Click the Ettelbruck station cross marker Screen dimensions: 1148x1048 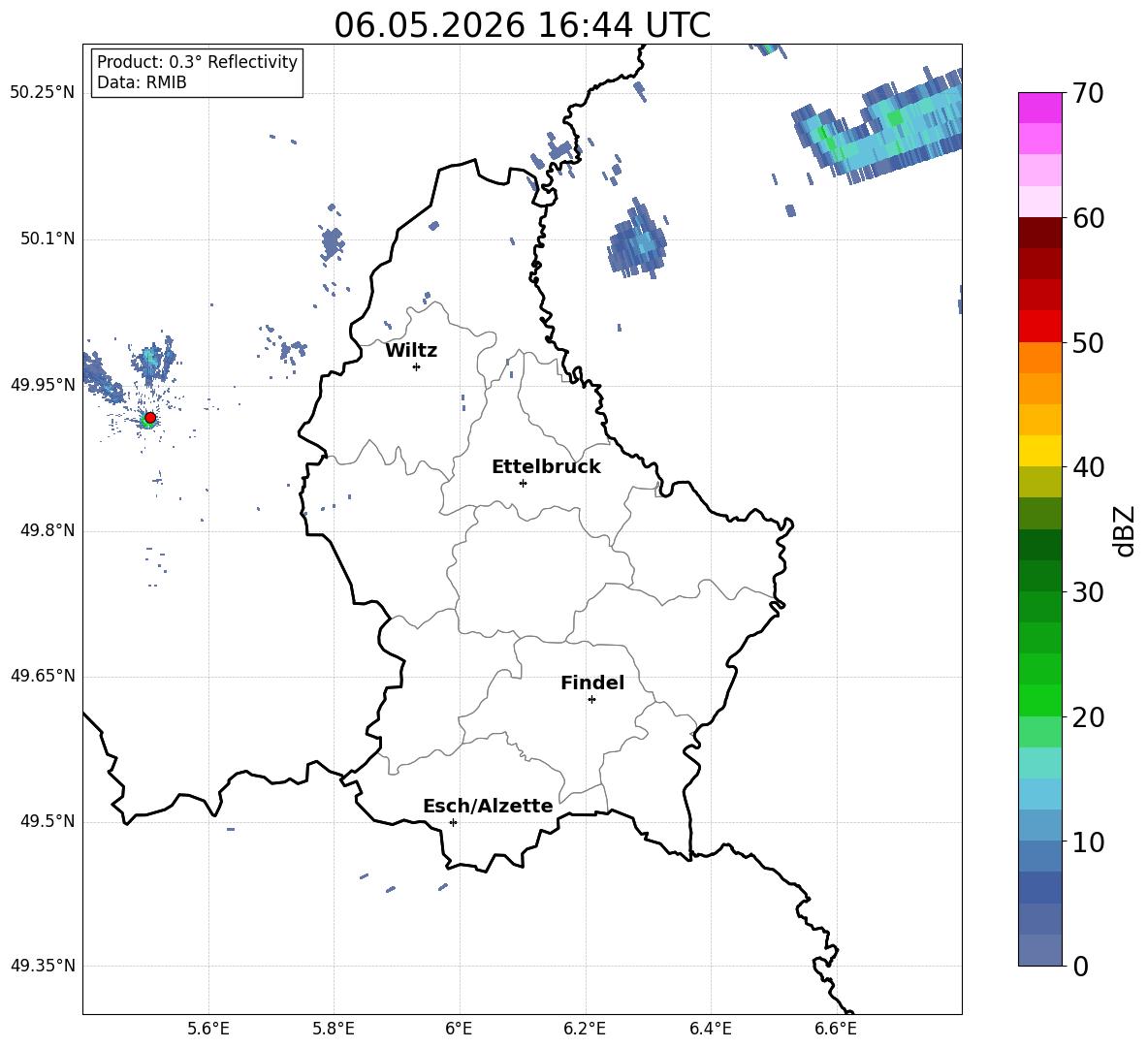pos(523,483)
